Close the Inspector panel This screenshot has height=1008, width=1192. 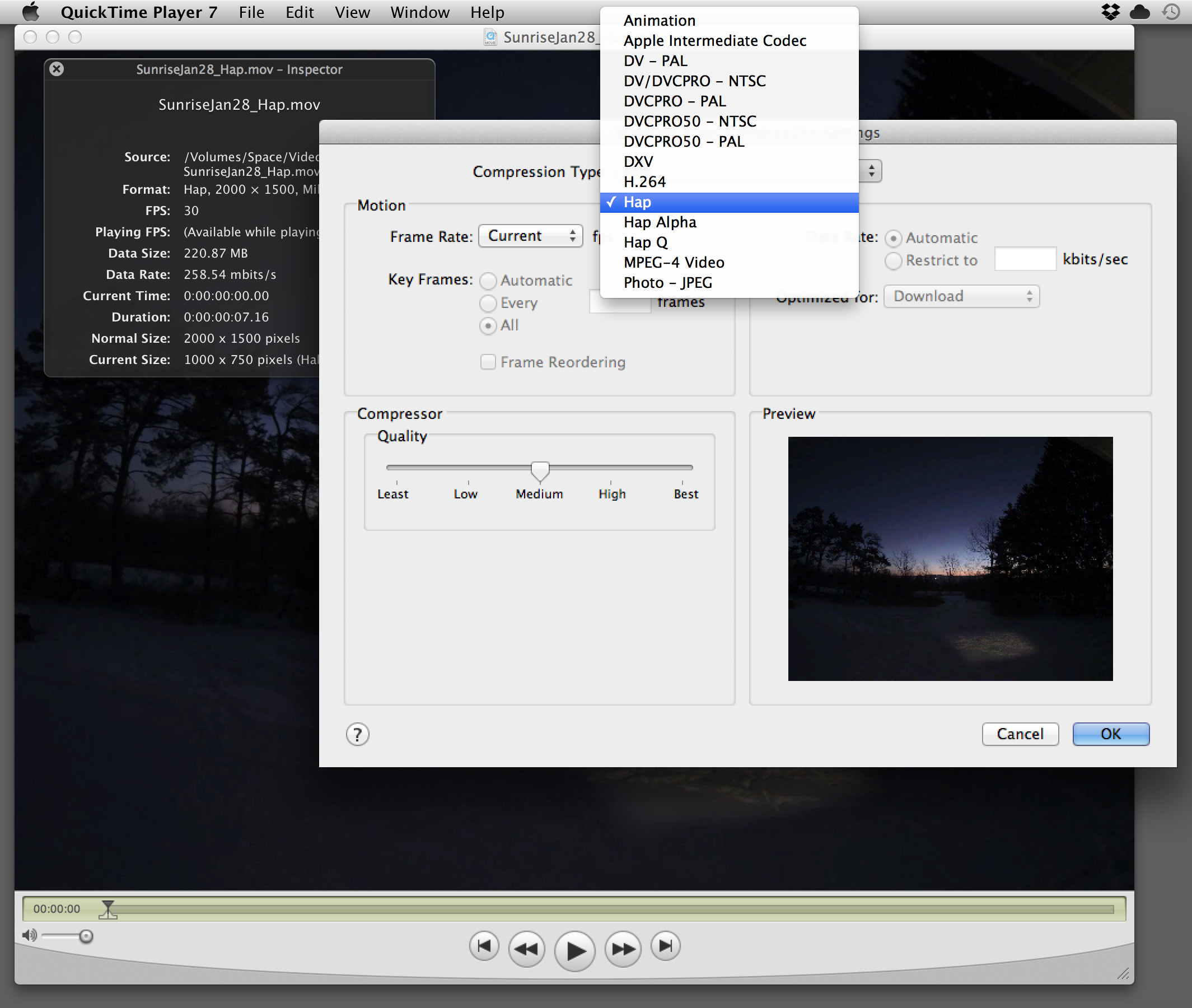pos(57,69)
